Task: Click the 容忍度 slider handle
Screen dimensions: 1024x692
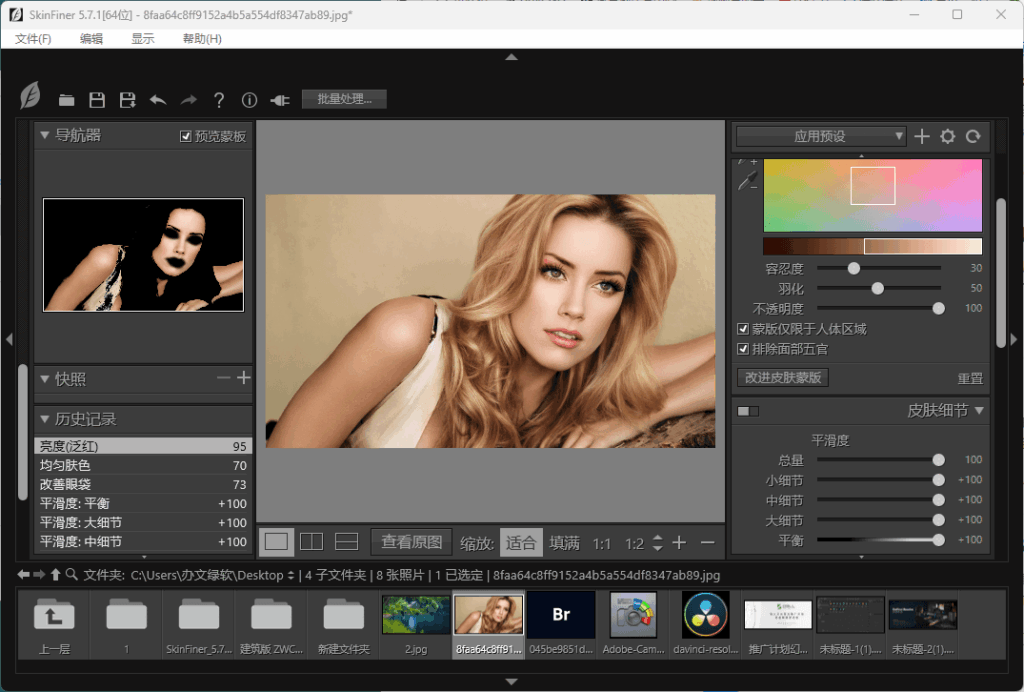Action: pyautogui.click(x=854, y=268)
